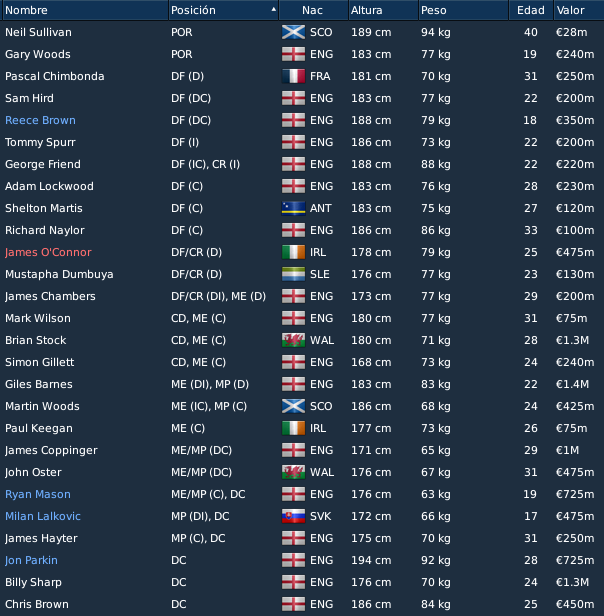Open Ryan Mason's player profile link

coord(38,494)
